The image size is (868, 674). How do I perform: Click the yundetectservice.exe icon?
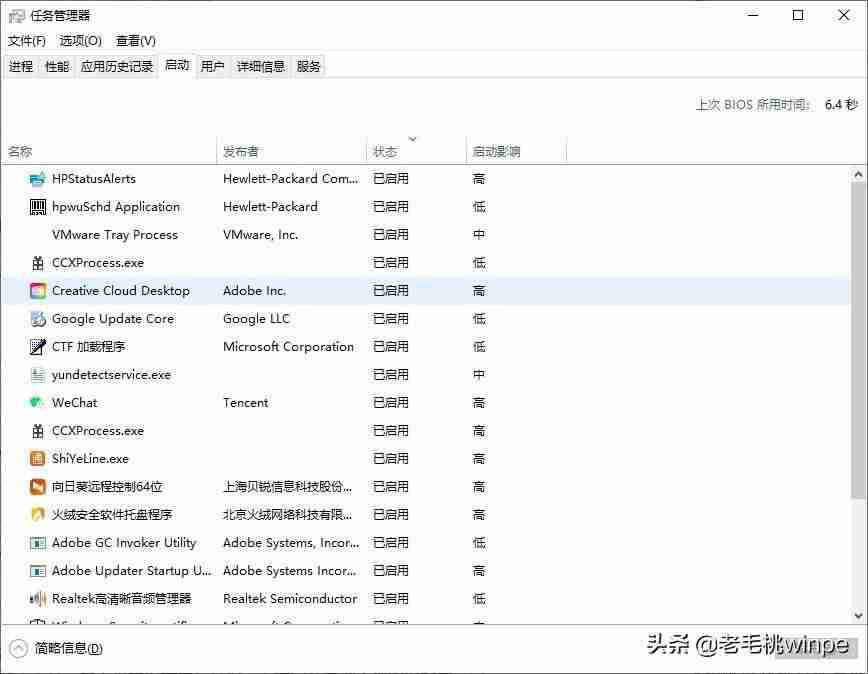click(37, 375)
